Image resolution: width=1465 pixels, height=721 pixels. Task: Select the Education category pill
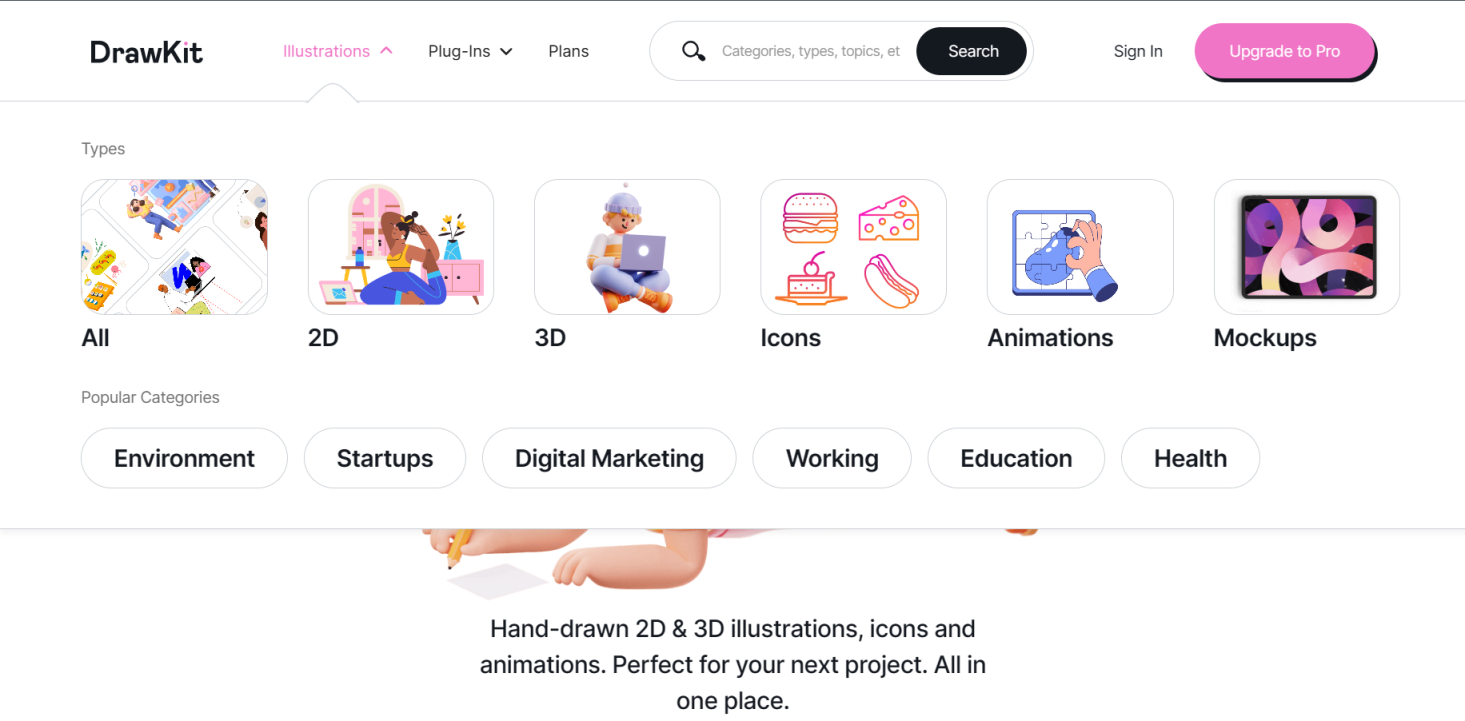[x=1016, y=458]
